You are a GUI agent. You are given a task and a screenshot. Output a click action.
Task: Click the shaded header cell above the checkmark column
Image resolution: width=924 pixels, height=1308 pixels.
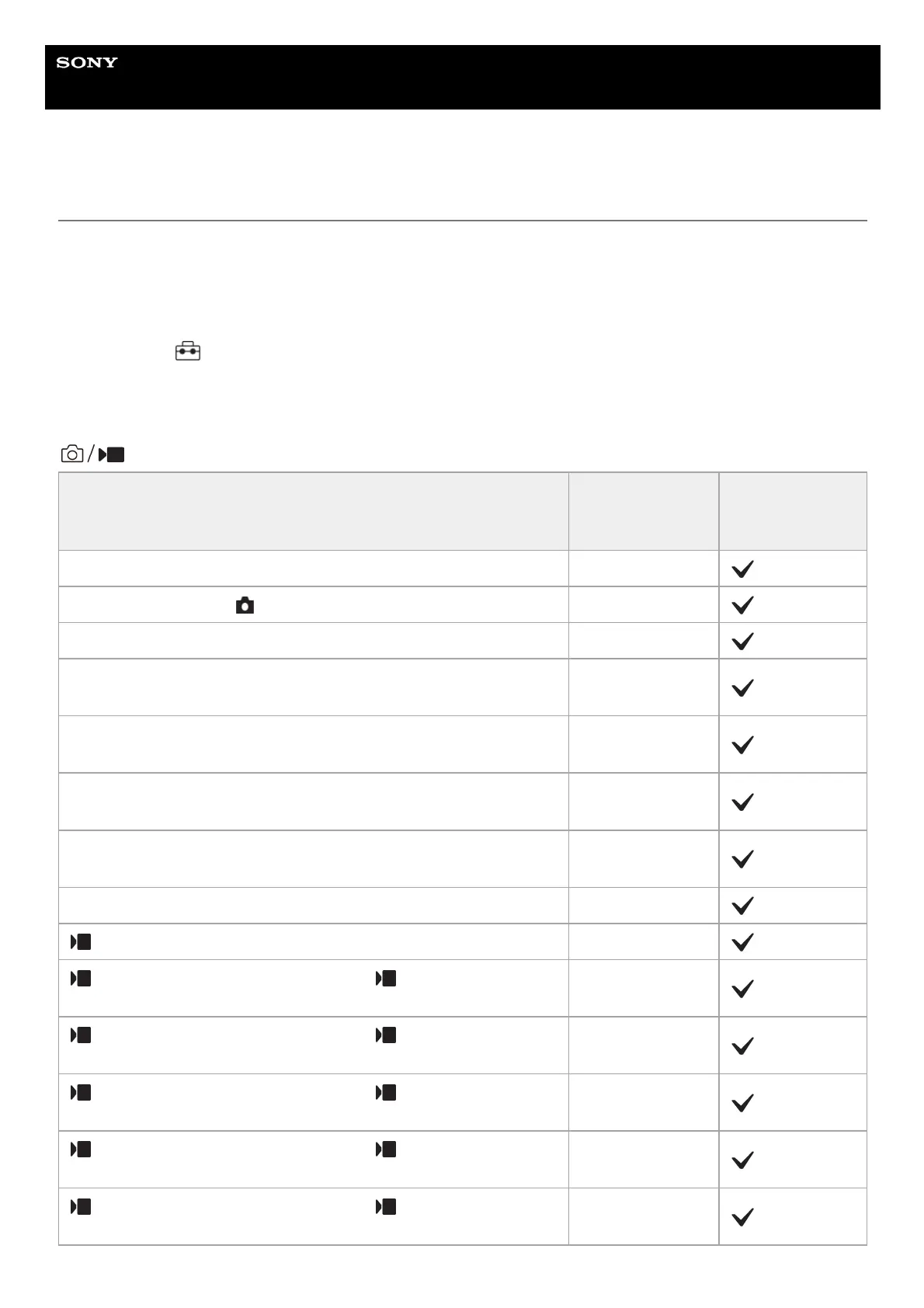(x=792, y=511)
